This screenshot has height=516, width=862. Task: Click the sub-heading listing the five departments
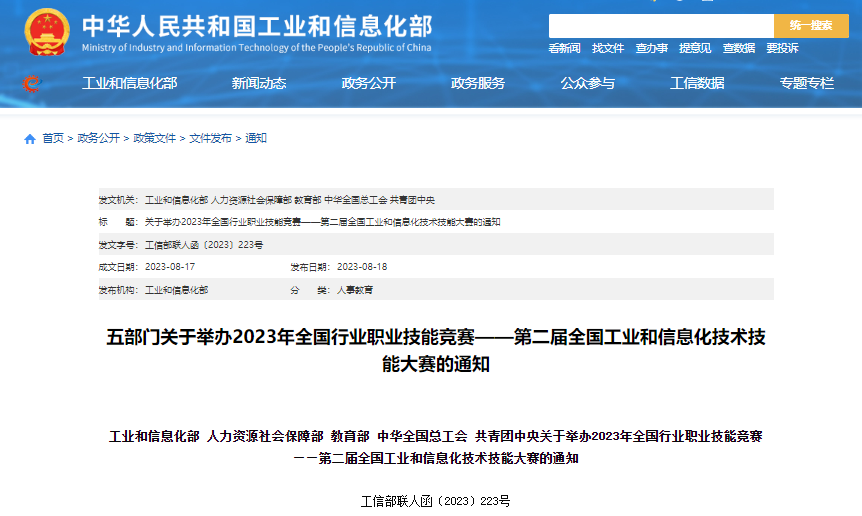click(x=436, y=447)
